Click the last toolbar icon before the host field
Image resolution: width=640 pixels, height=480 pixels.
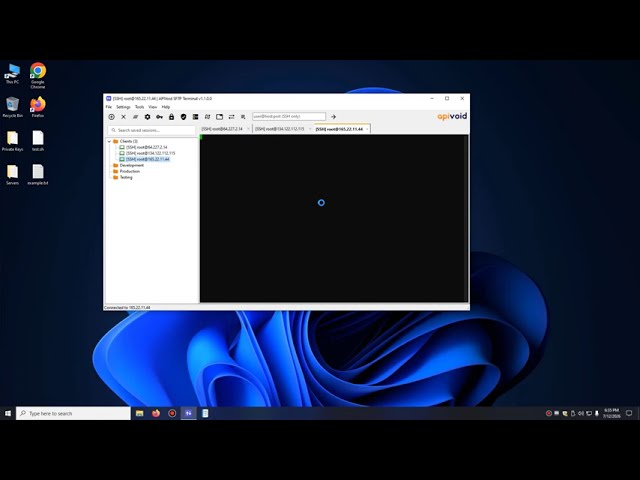243,117
